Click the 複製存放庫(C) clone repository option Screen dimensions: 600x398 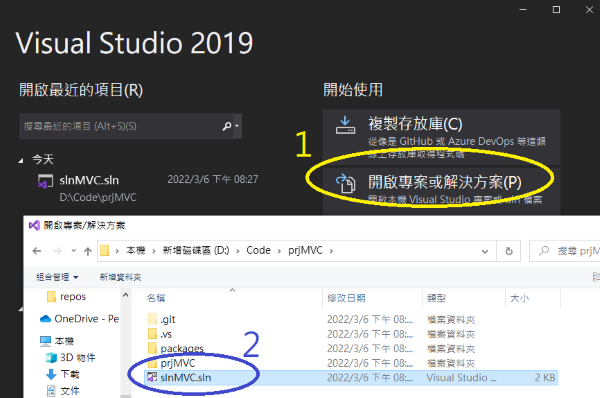point(442,137)
